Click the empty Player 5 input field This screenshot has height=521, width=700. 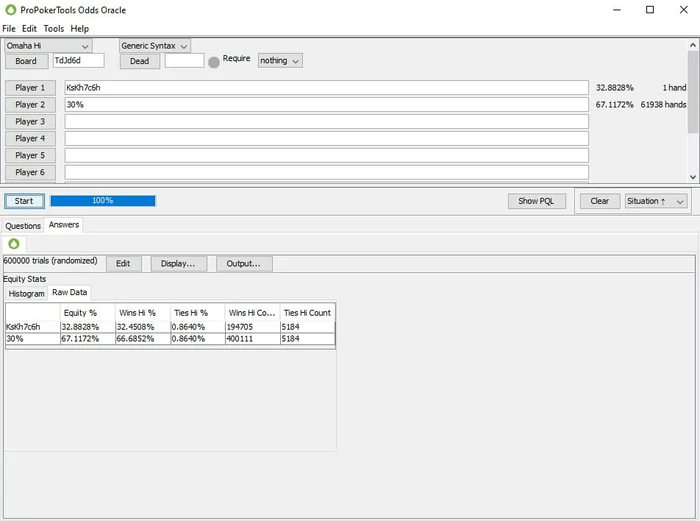[326, 155]
